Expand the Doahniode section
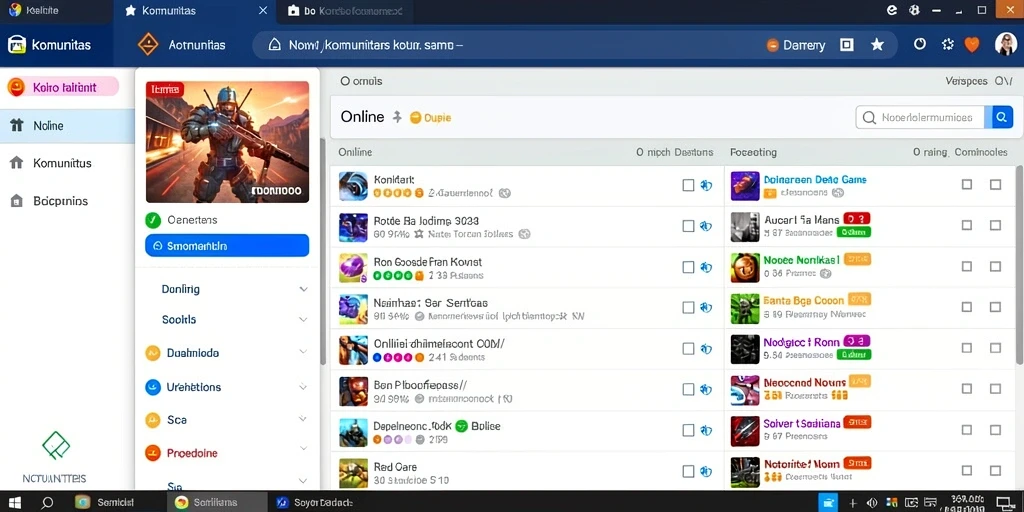 303,352
